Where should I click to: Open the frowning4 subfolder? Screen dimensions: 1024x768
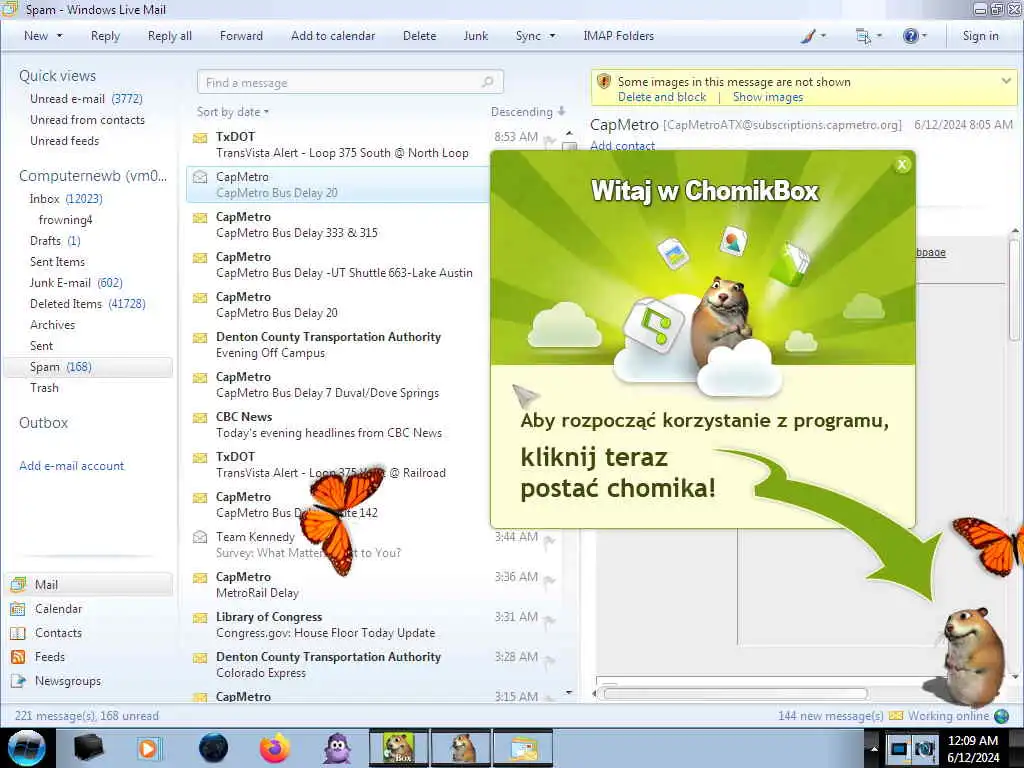[x=65, y=219]
